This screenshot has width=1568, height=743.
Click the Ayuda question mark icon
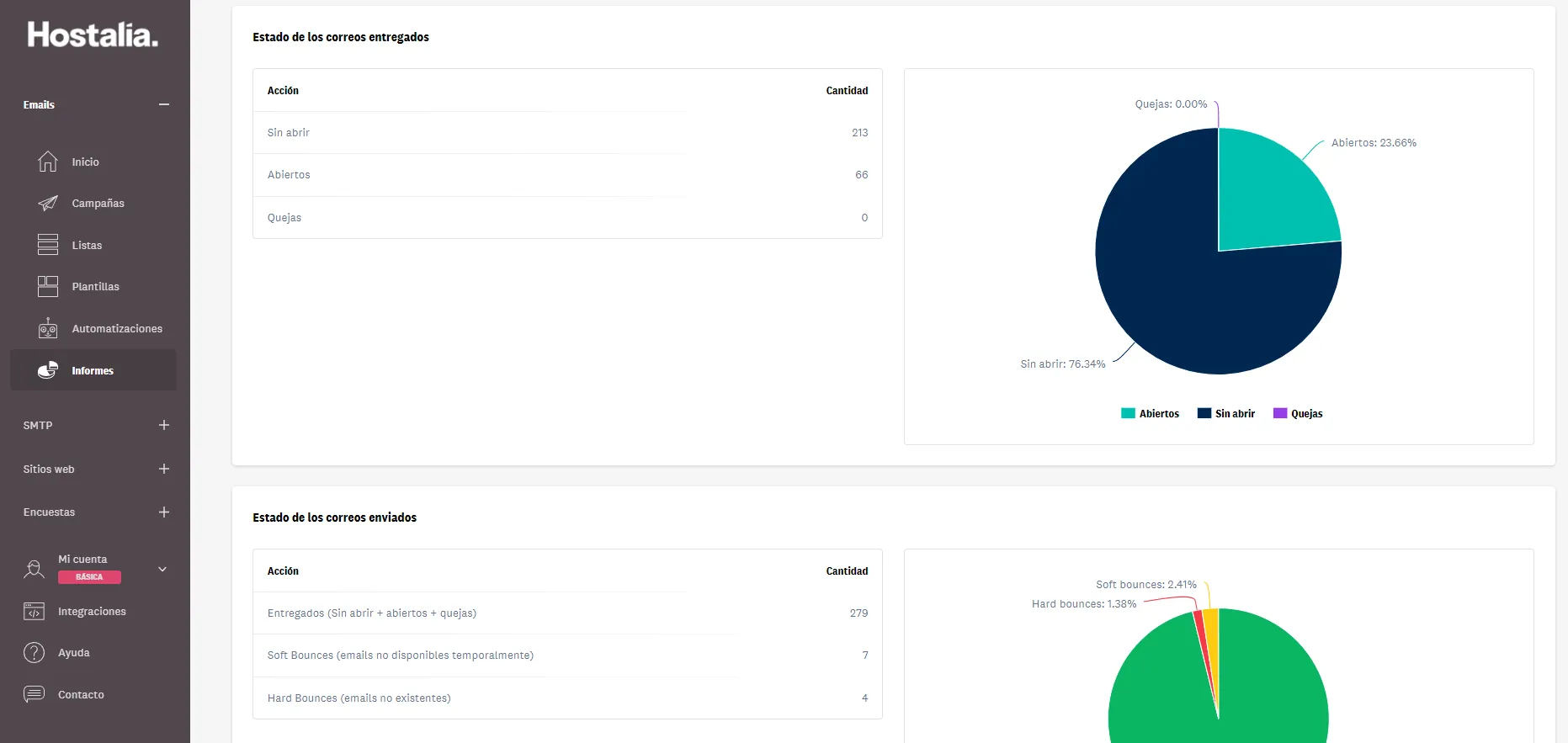[35, 652]
